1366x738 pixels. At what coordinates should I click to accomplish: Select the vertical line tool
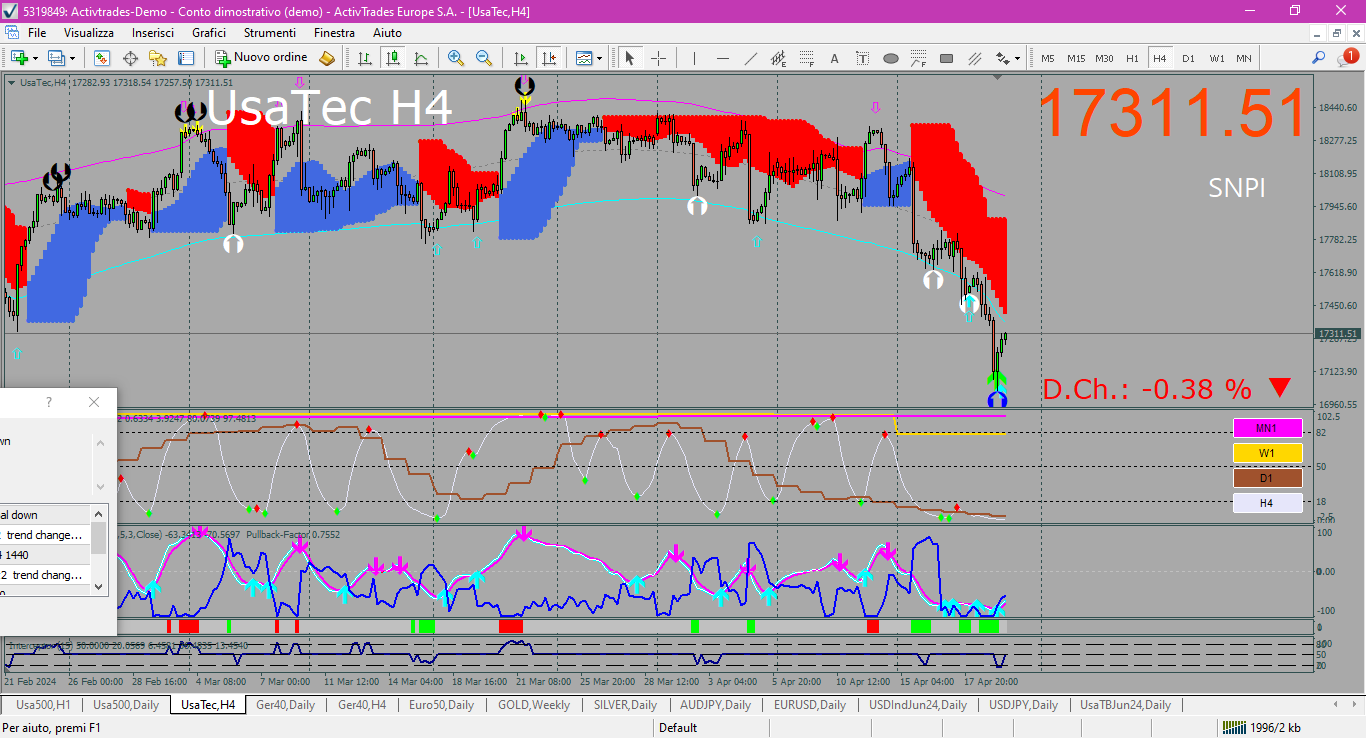click(694, 58)
